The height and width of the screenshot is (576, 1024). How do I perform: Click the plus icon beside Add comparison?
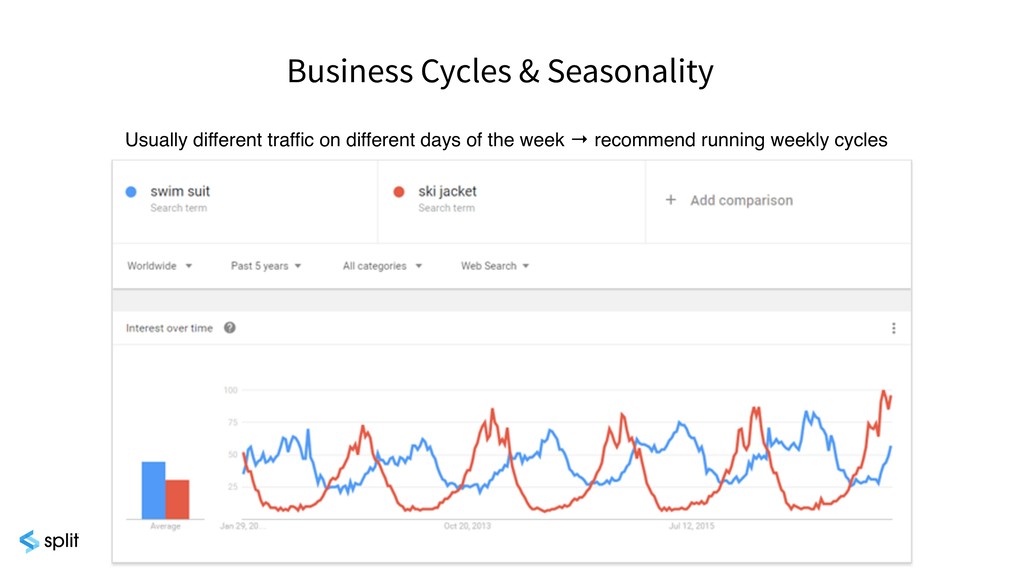point(671,200)
